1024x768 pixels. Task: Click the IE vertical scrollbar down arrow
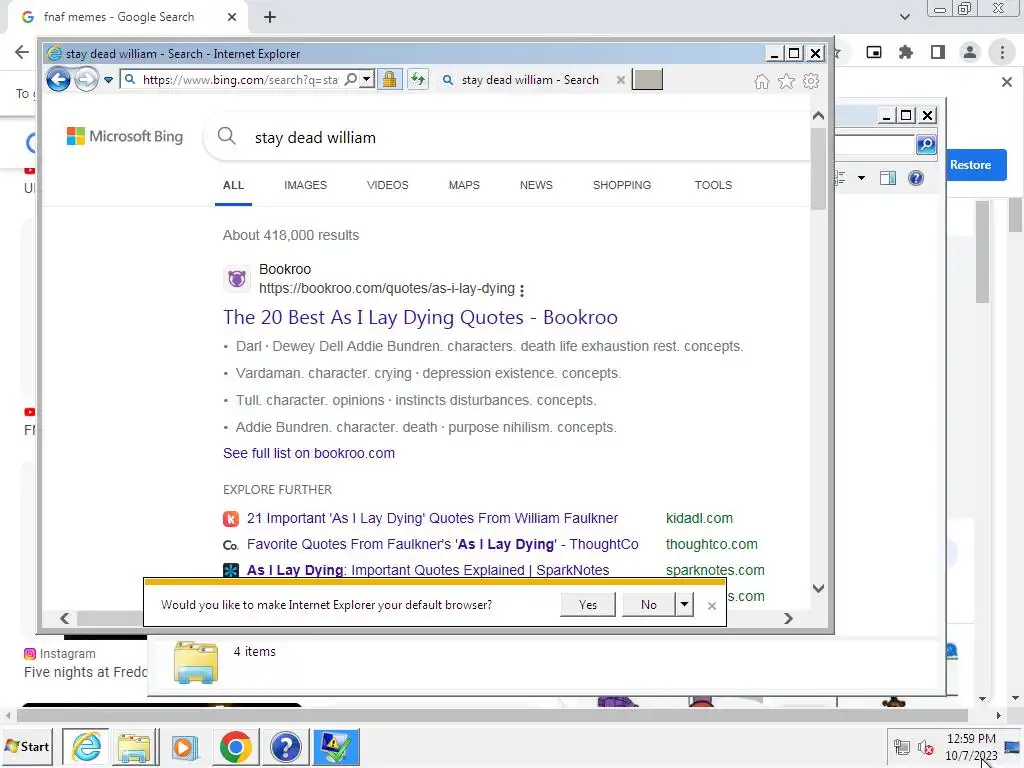click(x=818, y=588)
